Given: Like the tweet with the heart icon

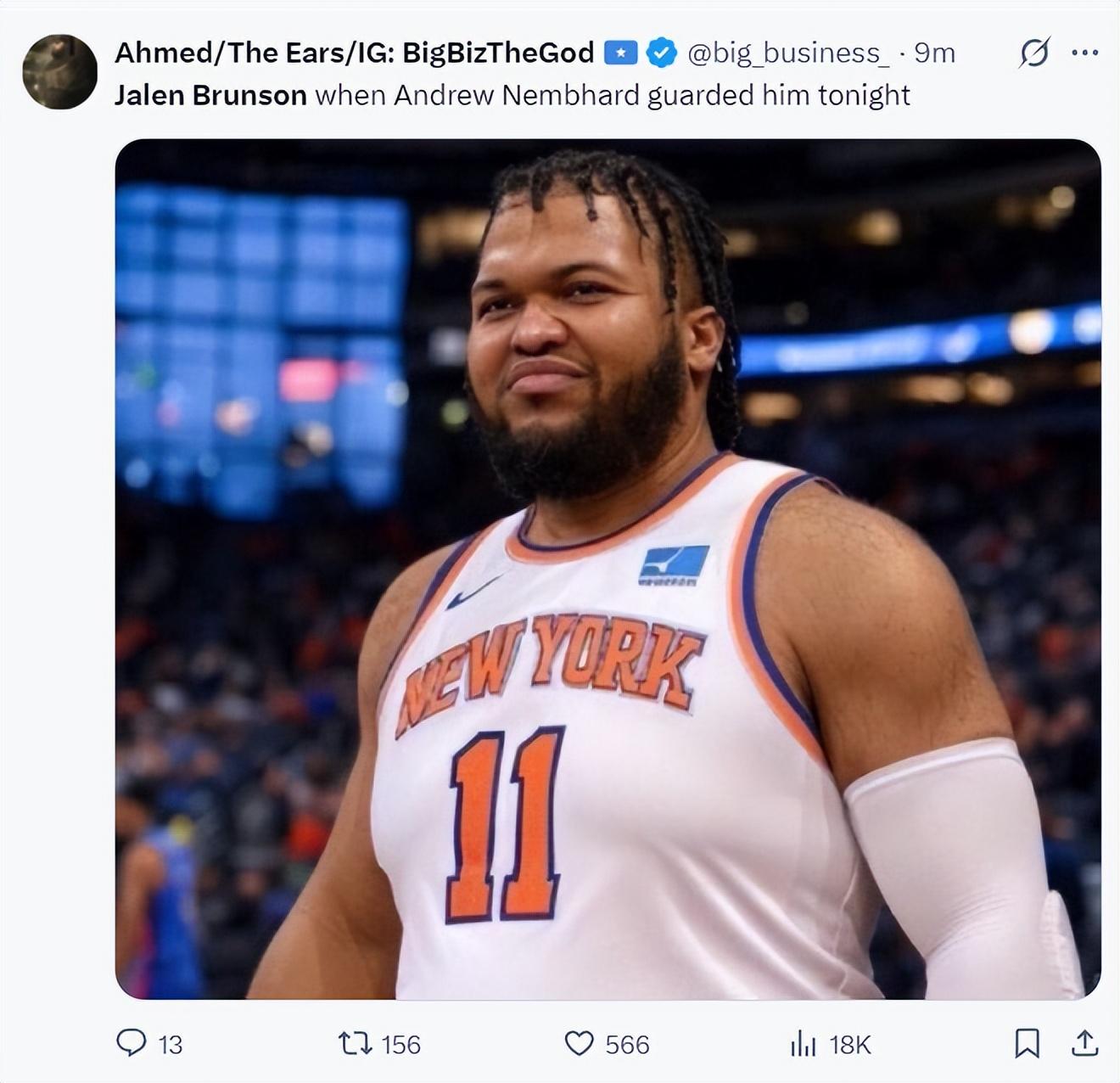Looking at the screenshot, I should (579, 1043).
